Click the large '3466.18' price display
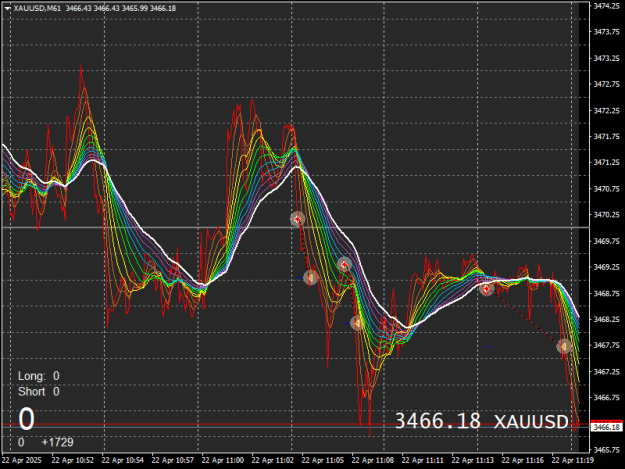 click(438, 421)
